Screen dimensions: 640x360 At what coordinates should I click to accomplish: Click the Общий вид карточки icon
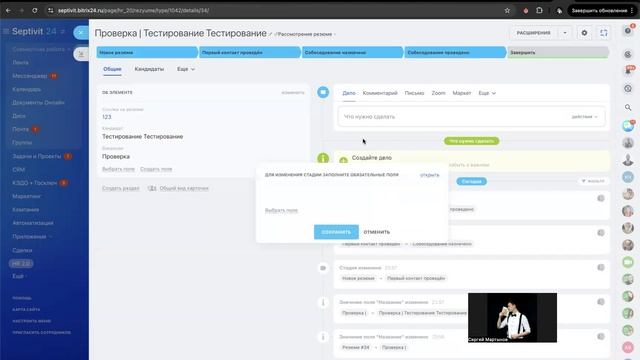coord(152,188)
